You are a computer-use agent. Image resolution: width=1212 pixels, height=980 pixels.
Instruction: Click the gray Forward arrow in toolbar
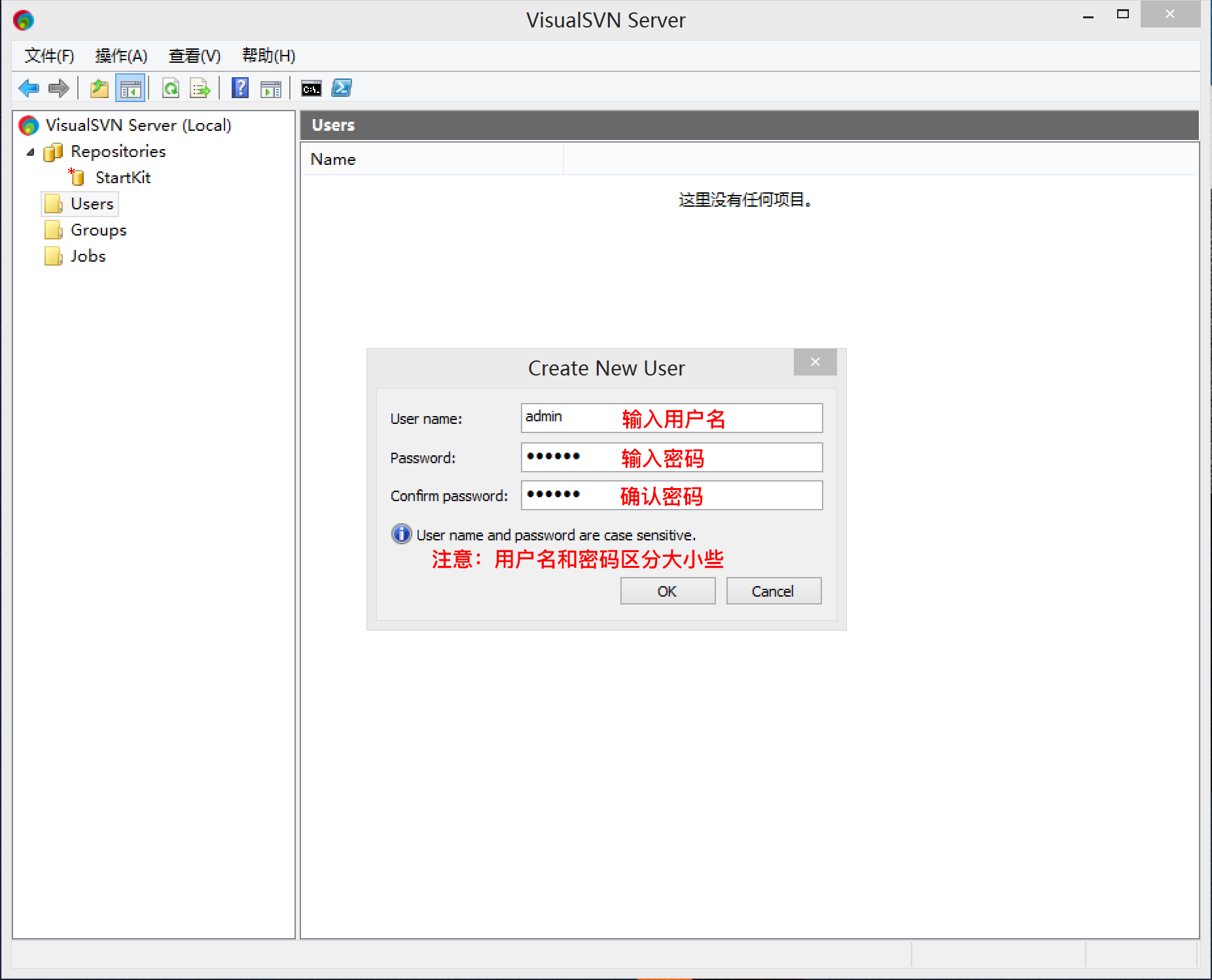(x=59, y=88)
